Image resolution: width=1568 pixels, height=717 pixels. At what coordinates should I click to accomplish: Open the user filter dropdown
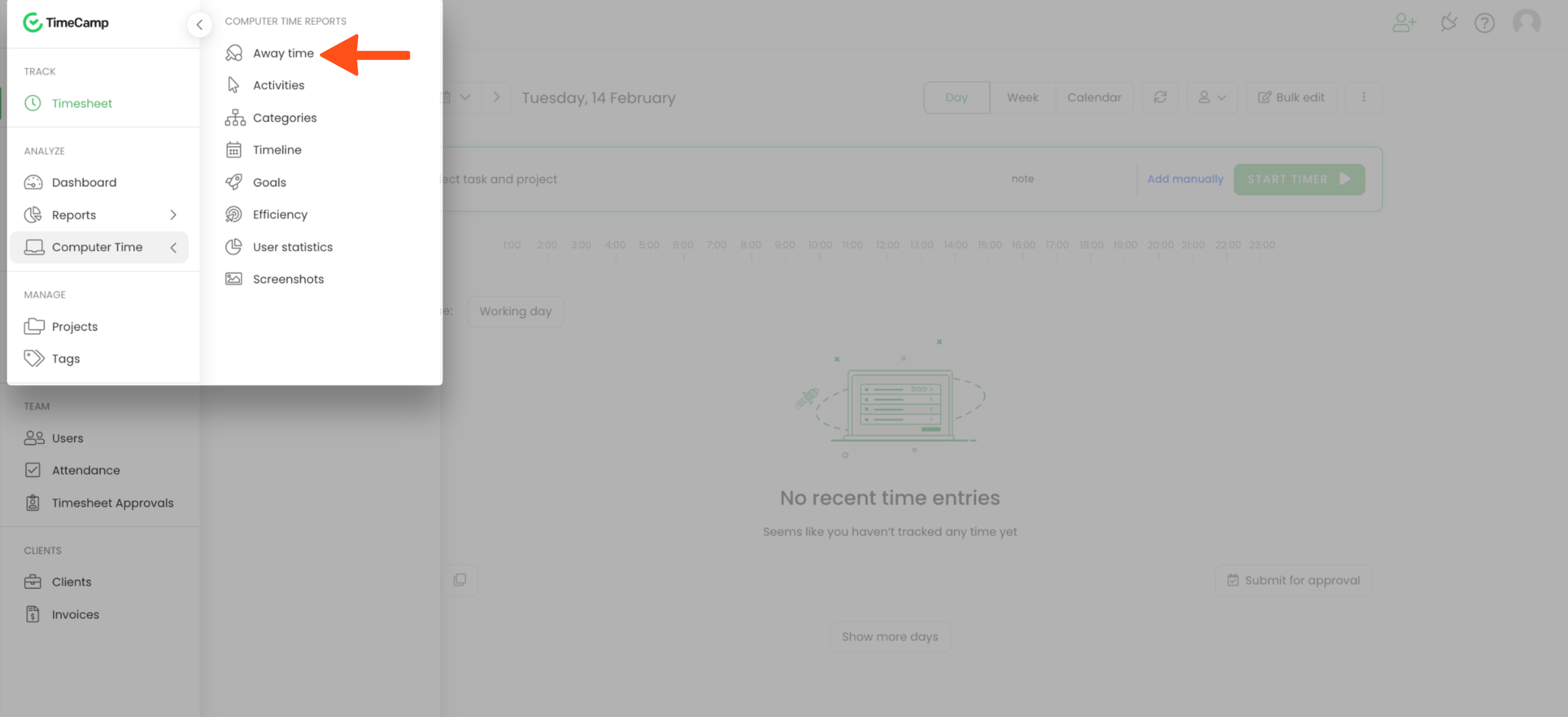[x=1212, y=97]
